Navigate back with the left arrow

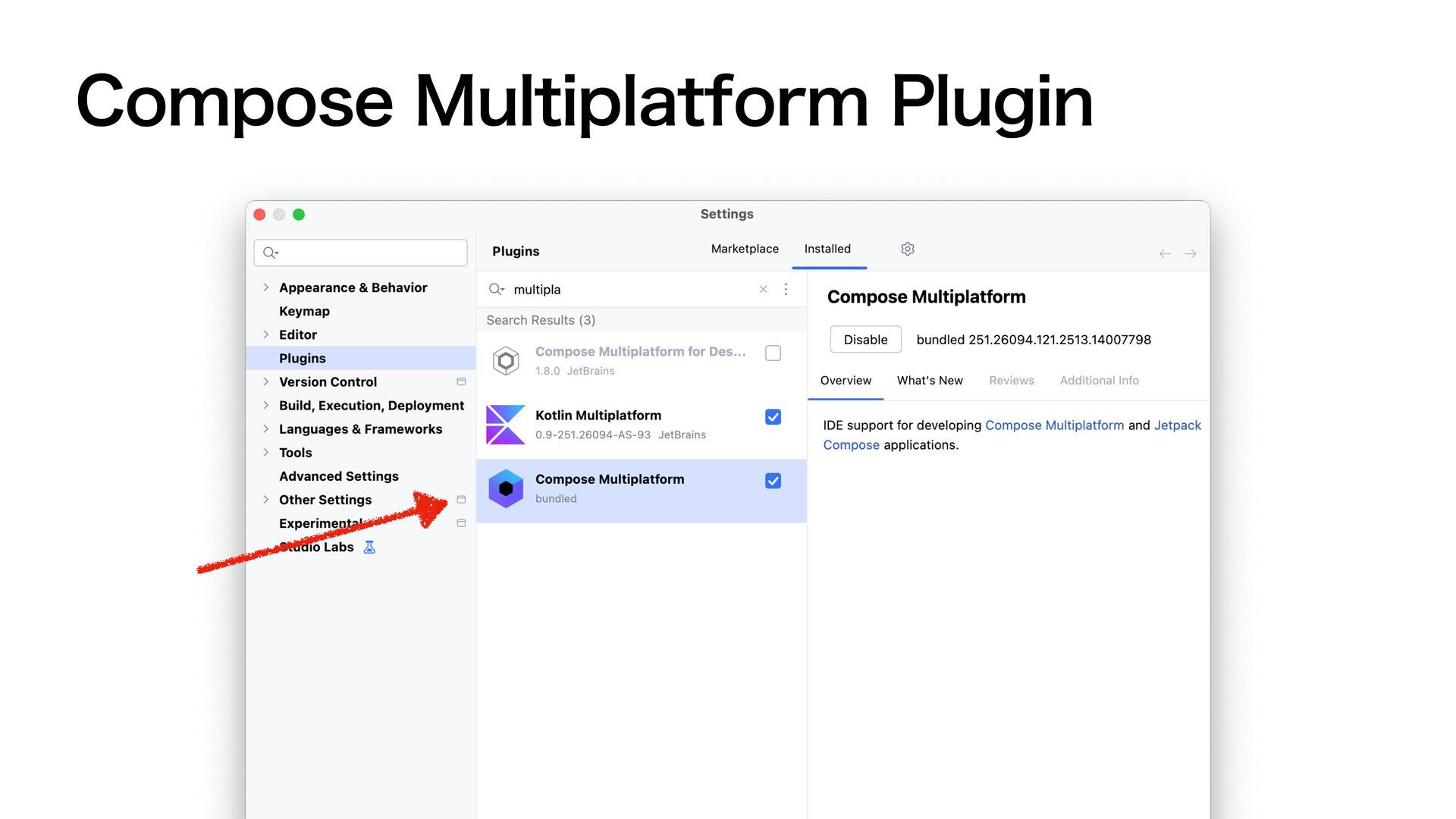click(1165, 253)
